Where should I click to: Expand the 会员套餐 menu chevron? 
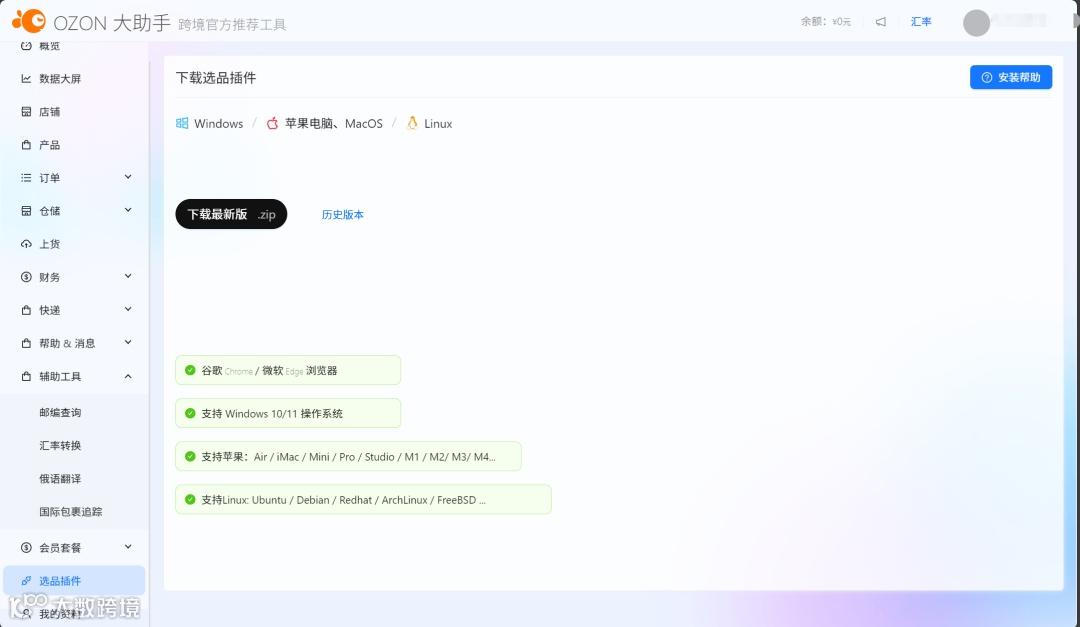tap(128, 547)
